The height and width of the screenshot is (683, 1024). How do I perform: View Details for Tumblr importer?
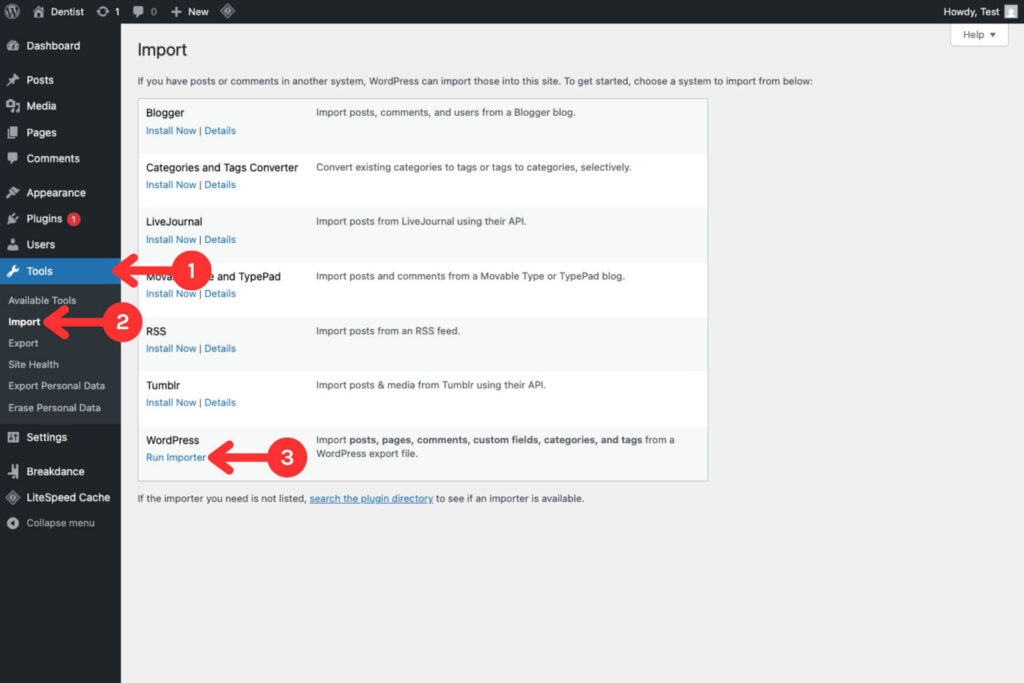pyautogui.click(x=220, y=403)
